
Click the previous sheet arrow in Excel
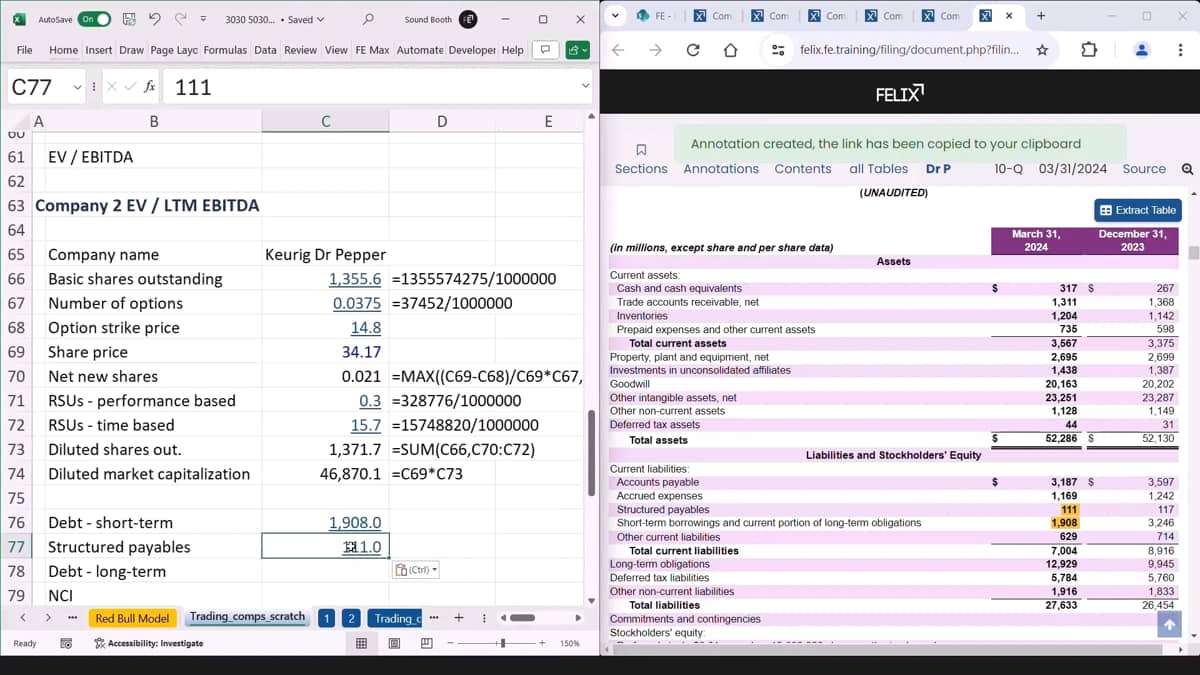tap(23, 618)
